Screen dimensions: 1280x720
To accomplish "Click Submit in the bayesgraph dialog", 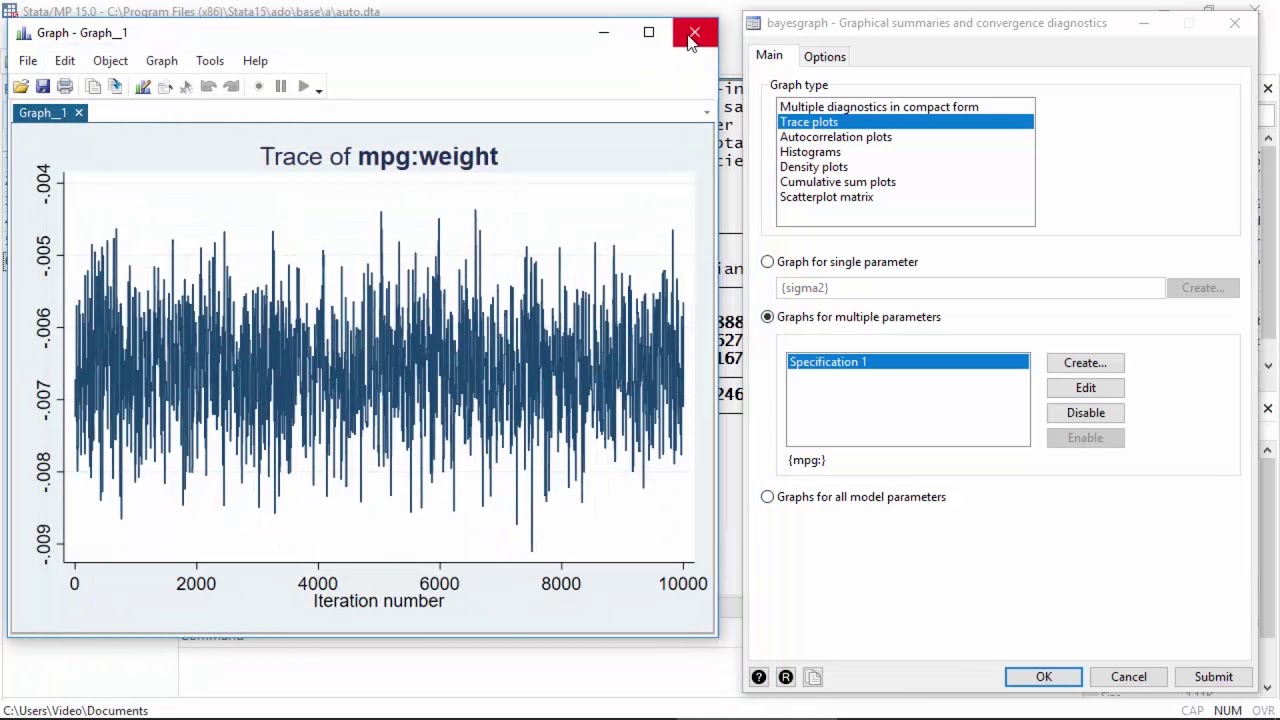I will [1213, 677].
